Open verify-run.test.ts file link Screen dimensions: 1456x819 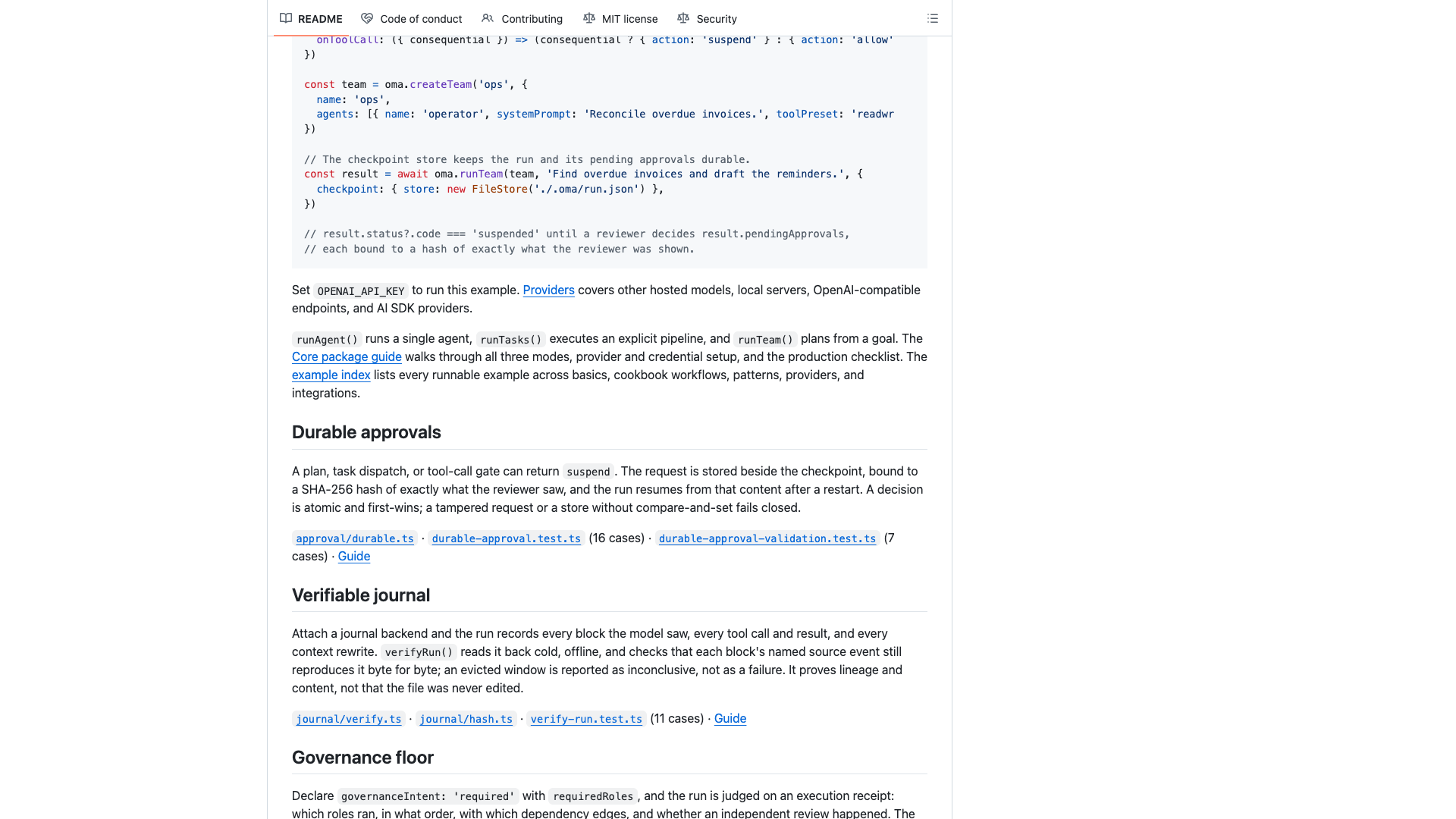click(586, 719)
